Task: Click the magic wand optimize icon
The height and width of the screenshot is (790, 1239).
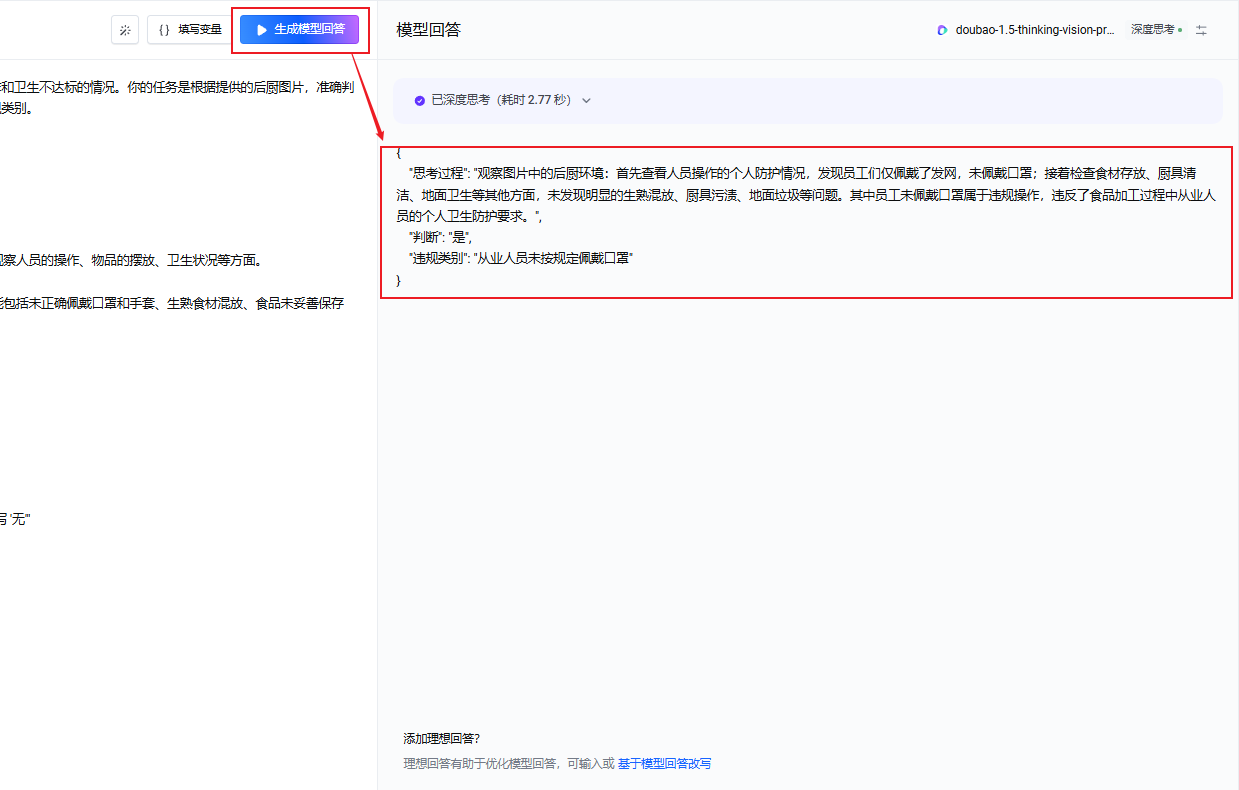Action: [x=125, y=30]
